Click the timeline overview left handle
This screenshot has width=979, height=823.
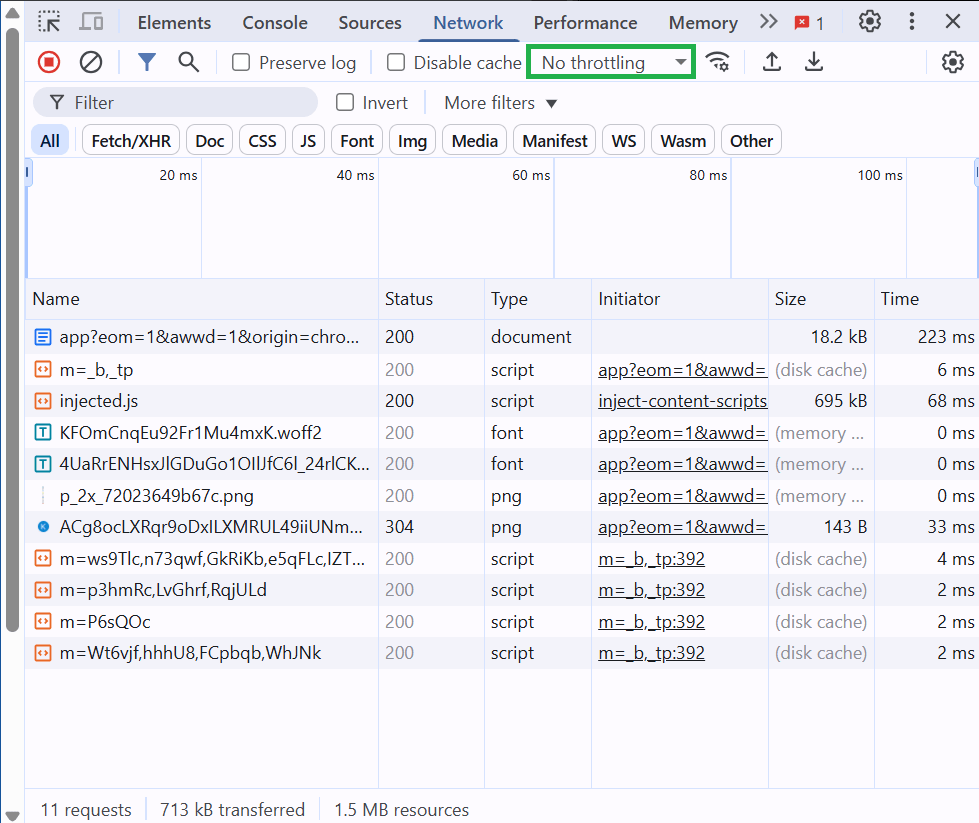28,172
